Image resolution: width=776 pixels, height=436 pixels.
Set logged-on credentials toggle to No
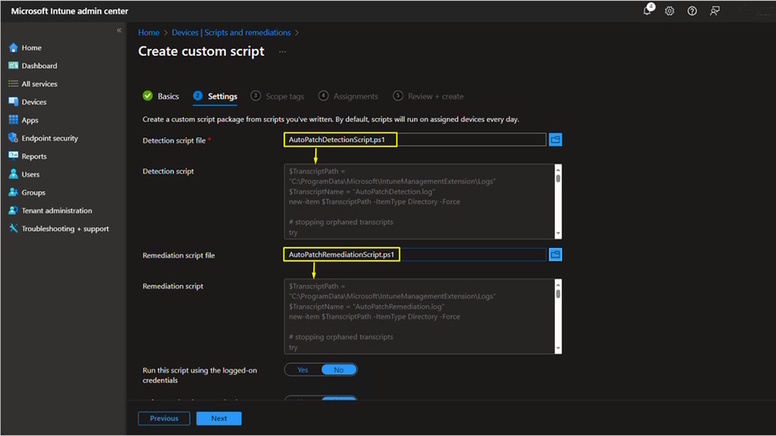click(339, 370)
